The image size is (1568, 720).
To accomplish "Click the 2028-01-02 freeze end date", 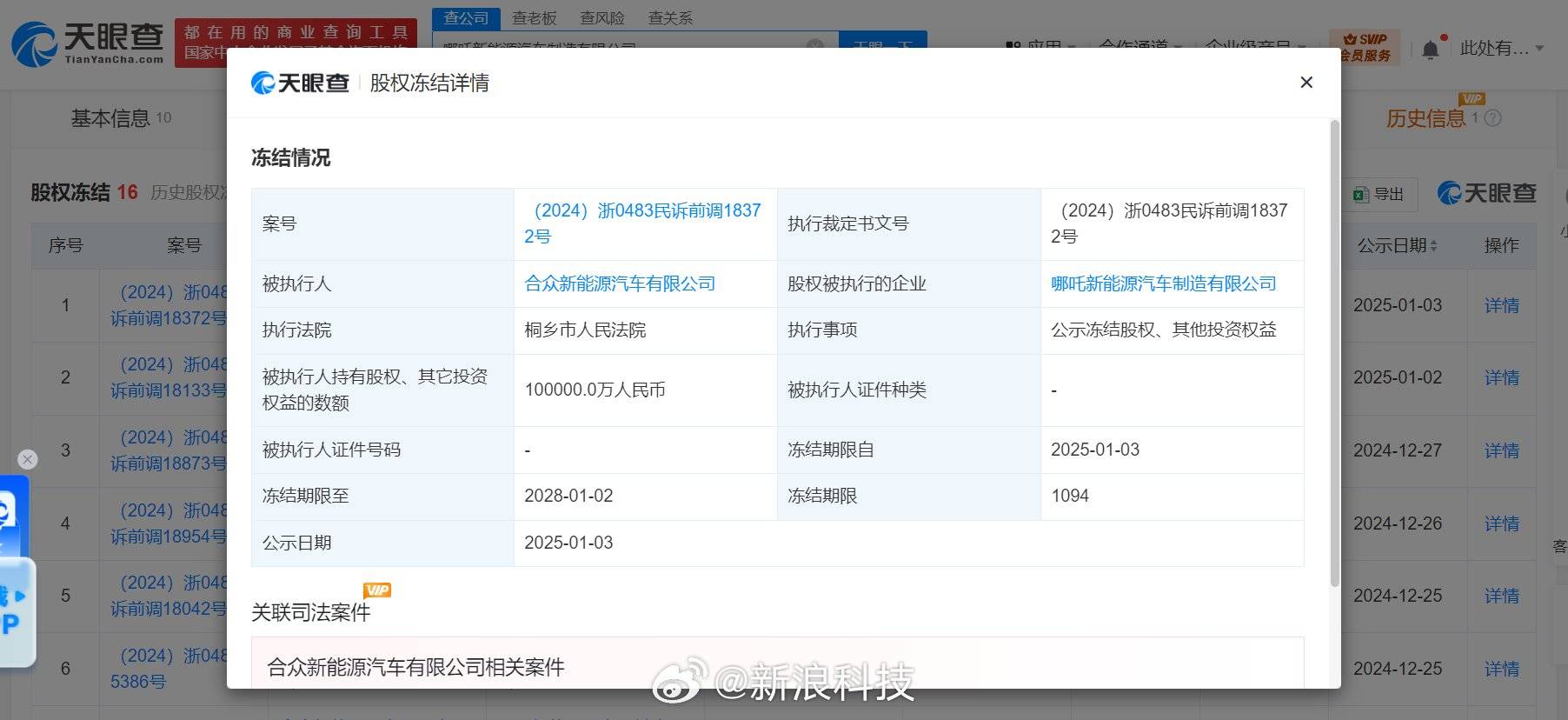I will pyautogui.click(x=568, y=496).
